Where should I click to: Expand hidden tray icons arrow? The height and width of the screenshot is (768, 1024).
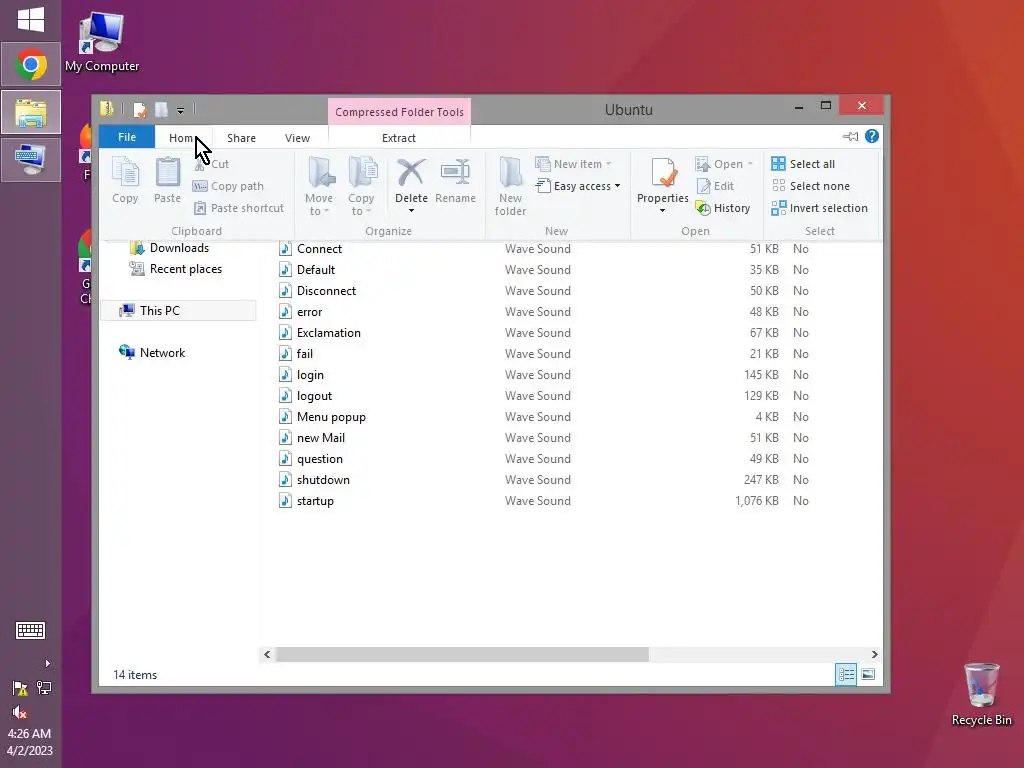point(47,664)
